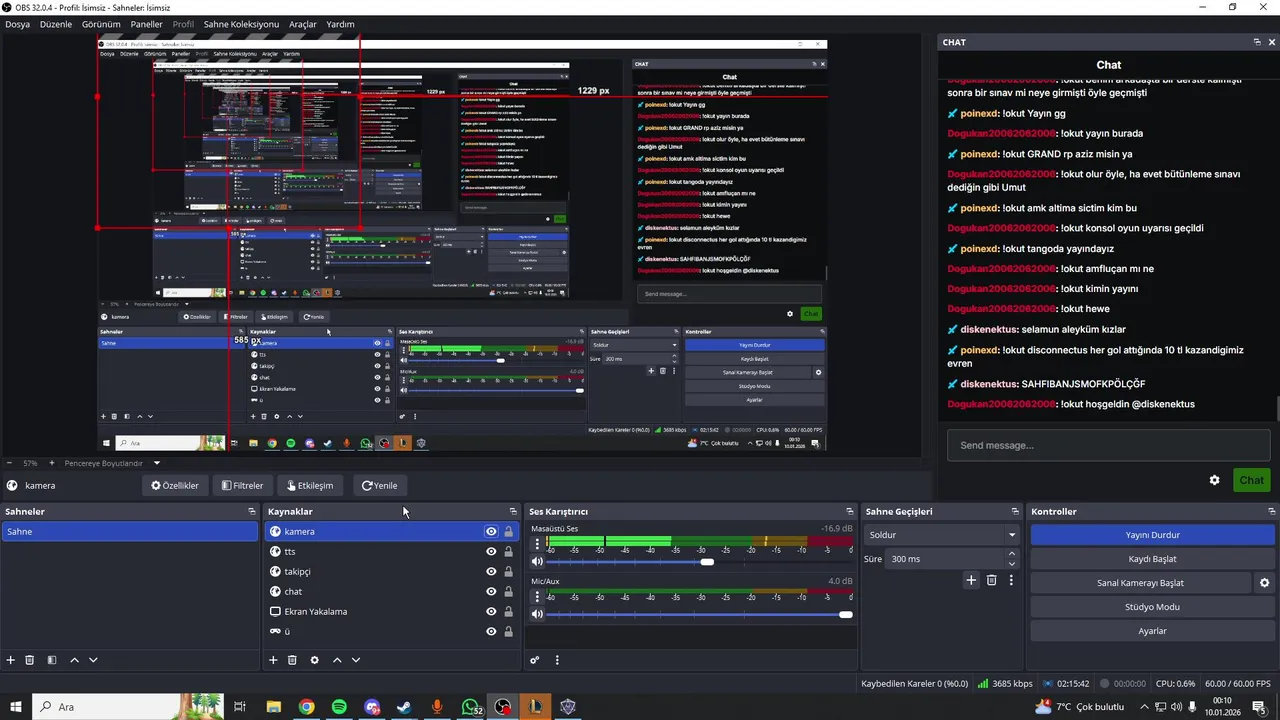
Task: Open source Filtreler button
Action: tap(243, 485)
